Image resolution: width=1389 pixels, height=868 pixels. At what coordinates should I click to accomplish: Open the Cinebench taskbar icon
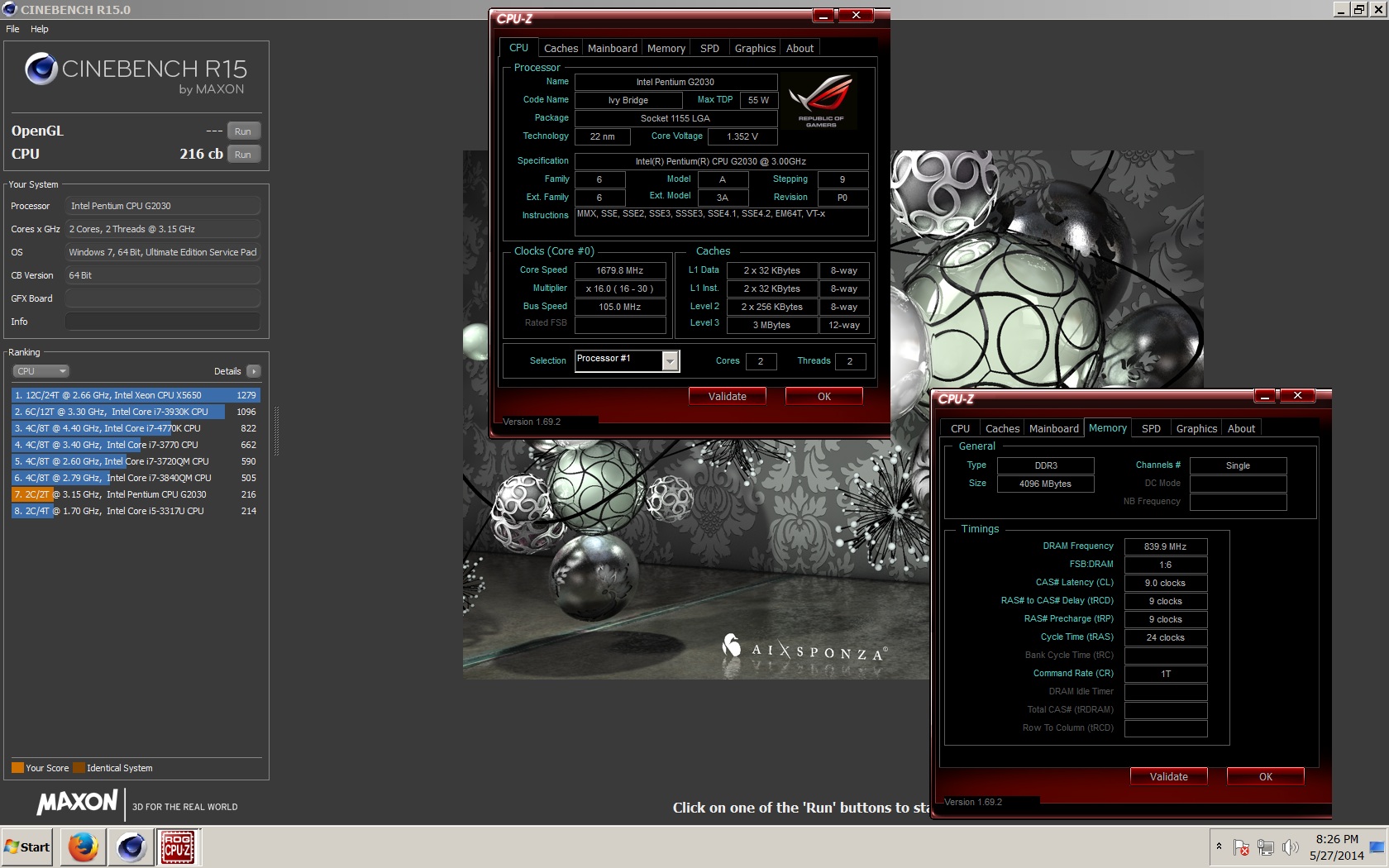[131, 847]
